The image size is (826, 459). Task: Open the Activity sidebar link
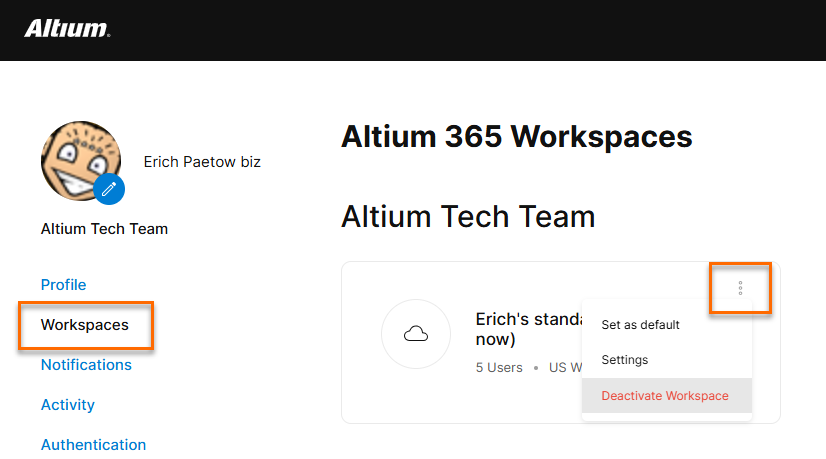coord(67,405)
